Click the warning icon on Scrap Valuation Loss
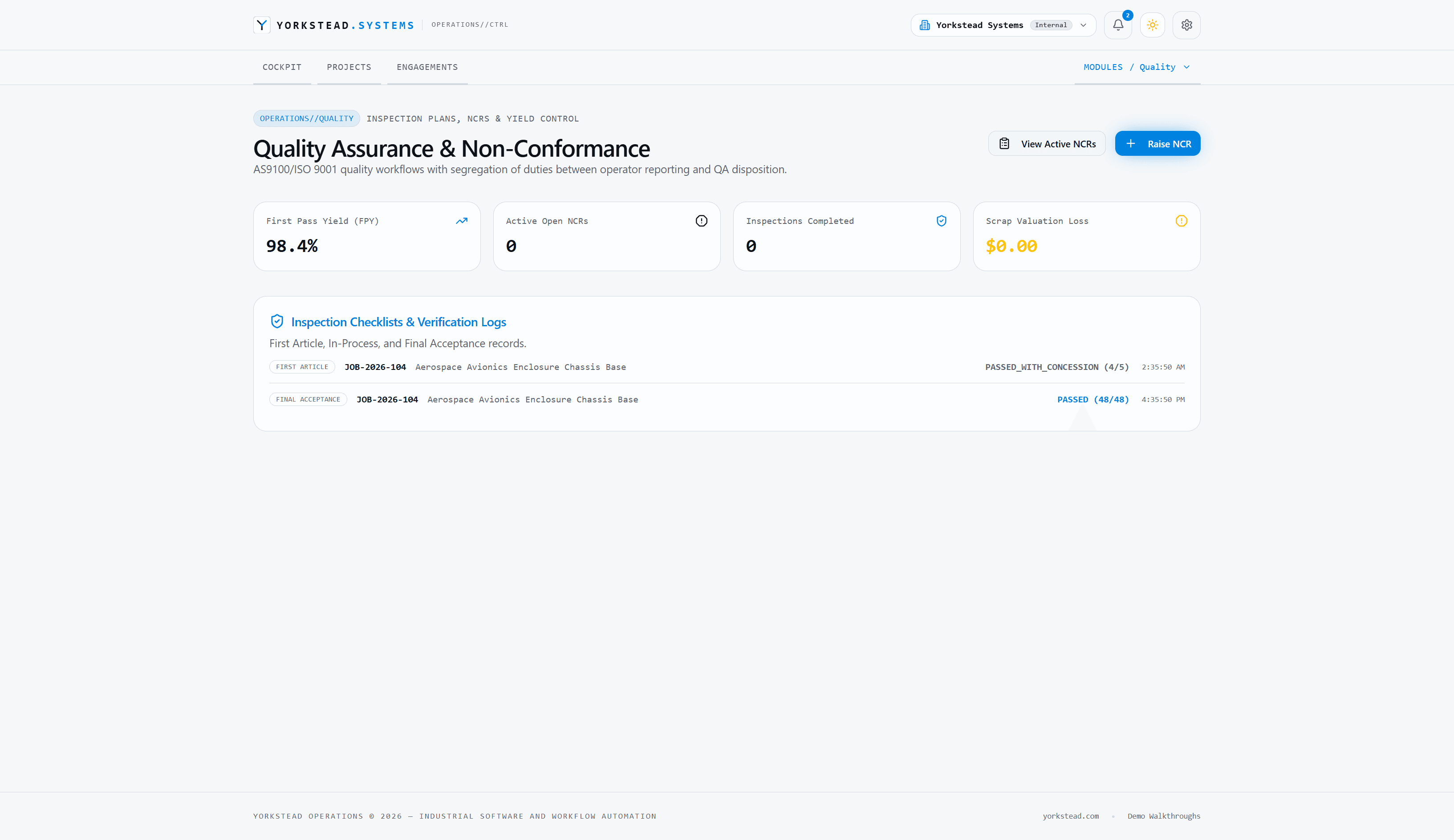The height and width of the screenshot is (840, 1454). (1181, 221)
